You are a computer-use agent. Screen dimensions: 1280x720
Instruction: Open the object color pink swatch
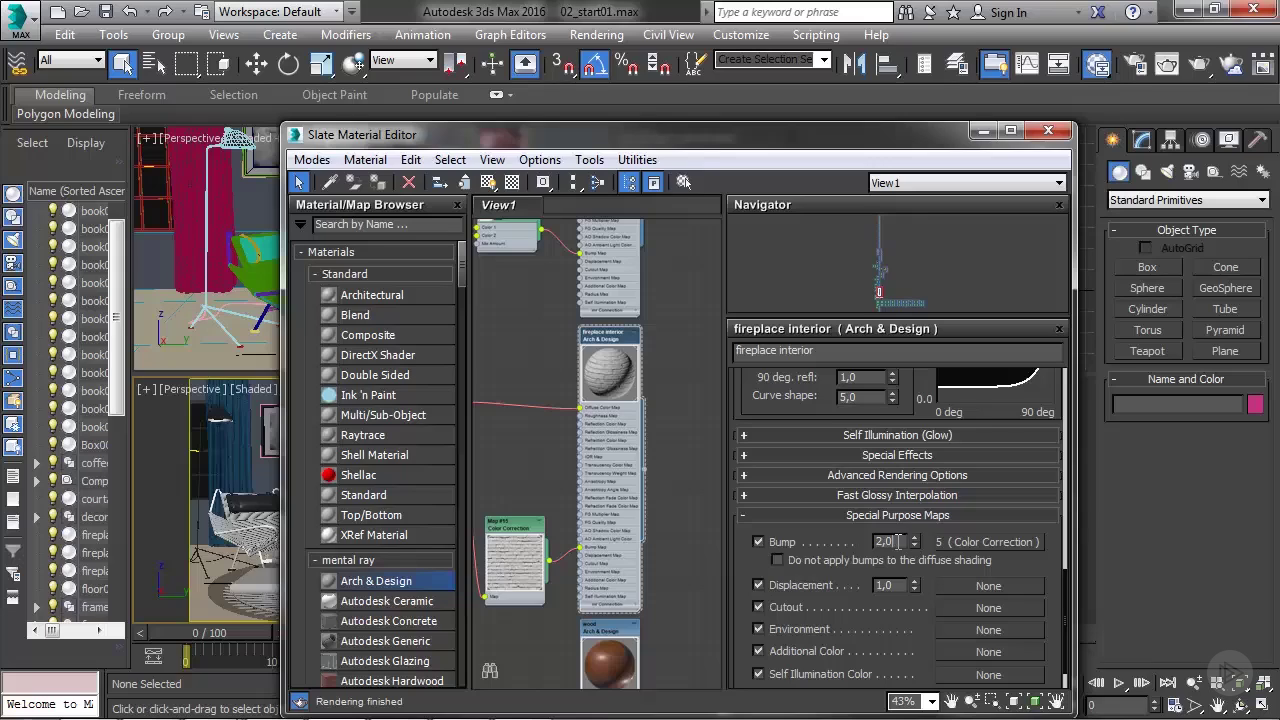point(1255,404)
